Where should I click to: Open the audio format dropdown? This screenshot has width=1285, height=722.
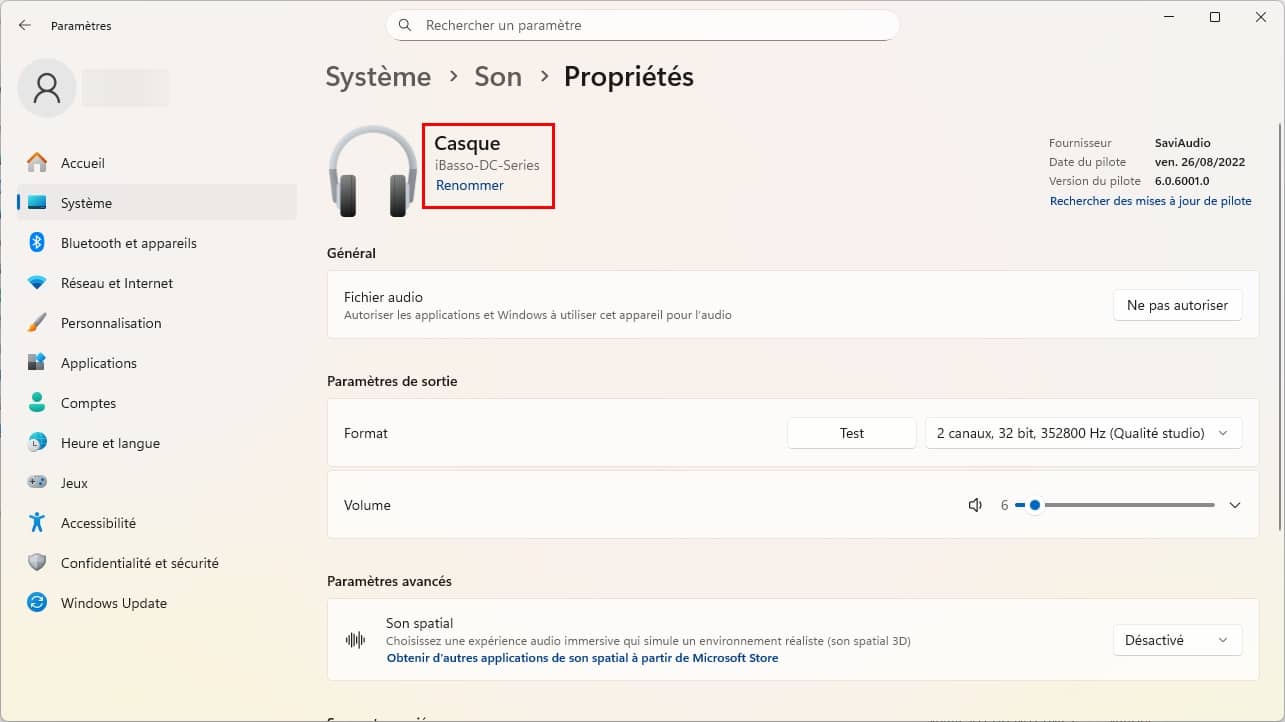(1083, 433)
